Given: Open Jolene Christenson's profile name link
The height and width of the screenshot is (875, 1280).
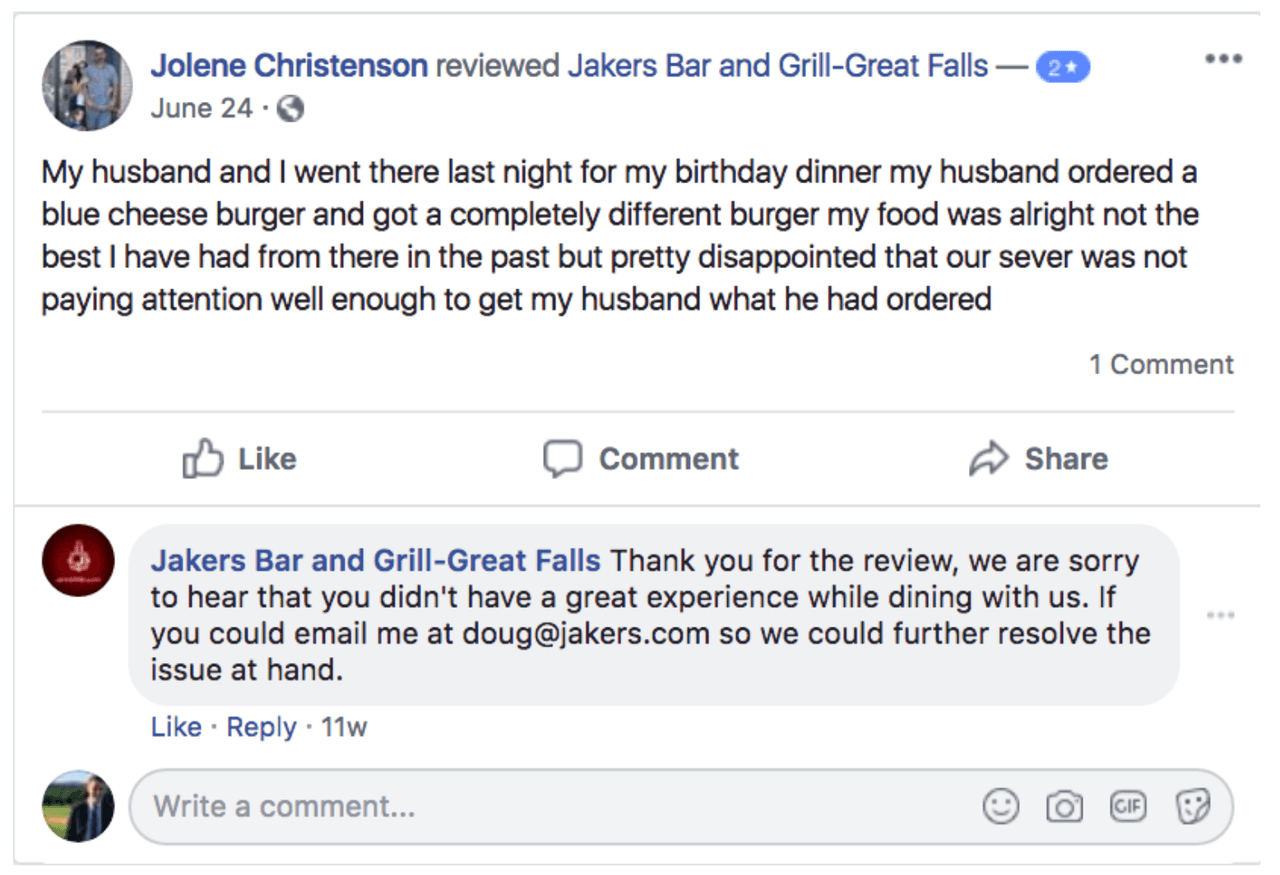Looking at the screenshot, I should 289,66.
